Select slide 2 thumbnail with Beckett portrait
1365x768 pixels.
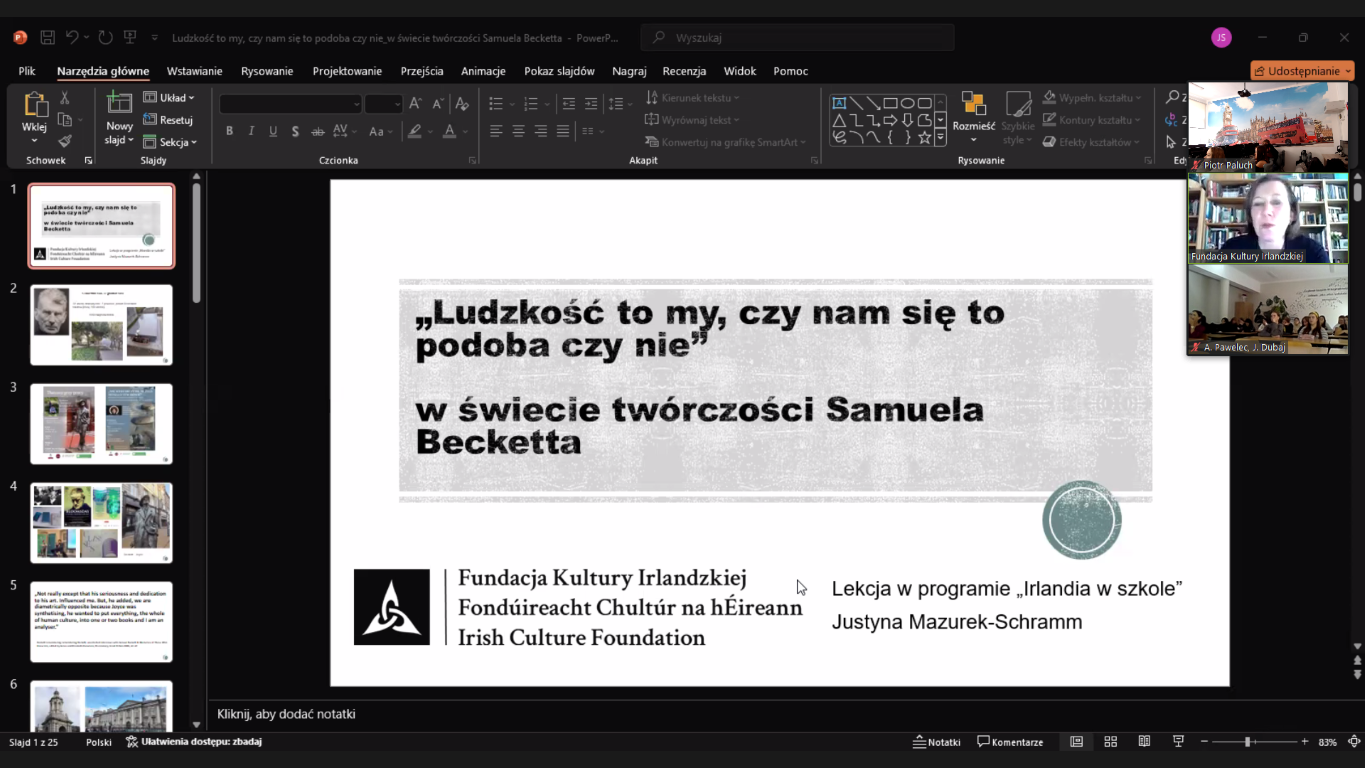coord(101,325)
